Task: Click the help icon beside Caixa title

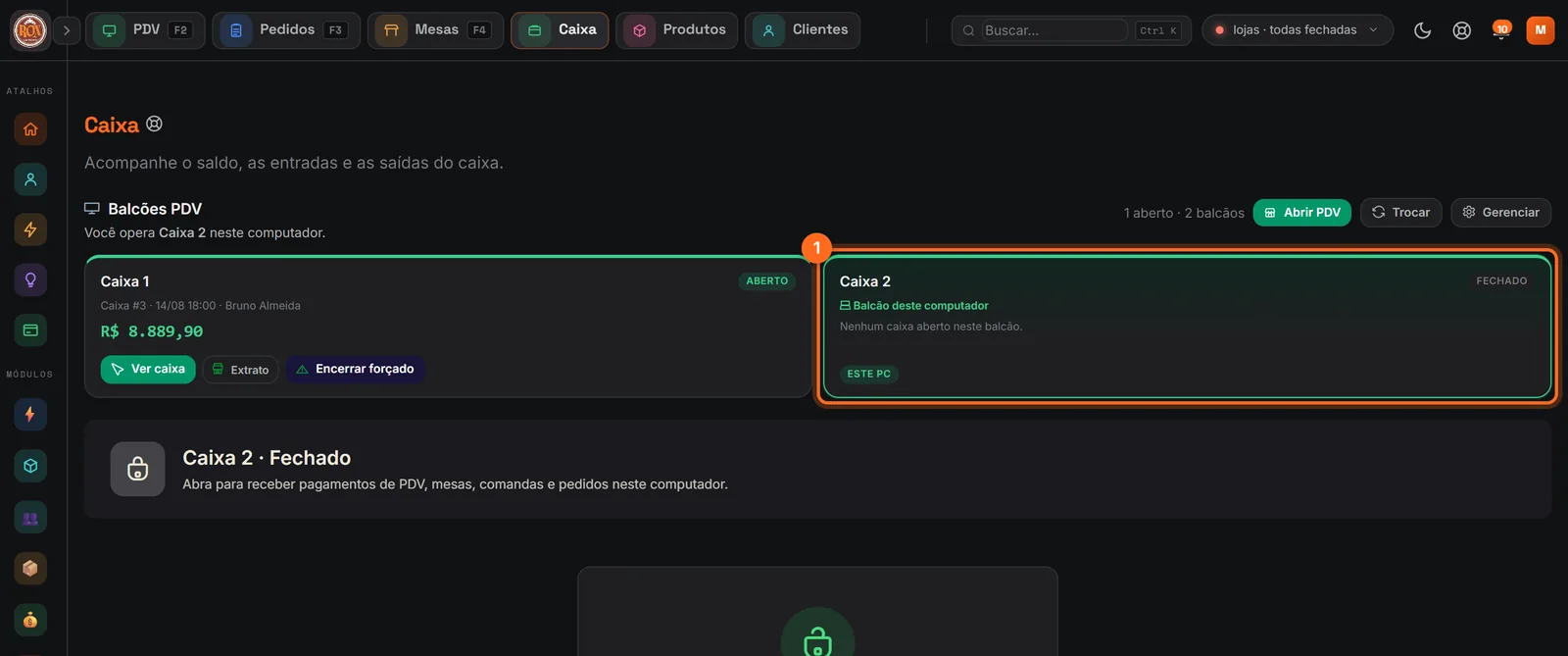Action: [x=154, y=124]
